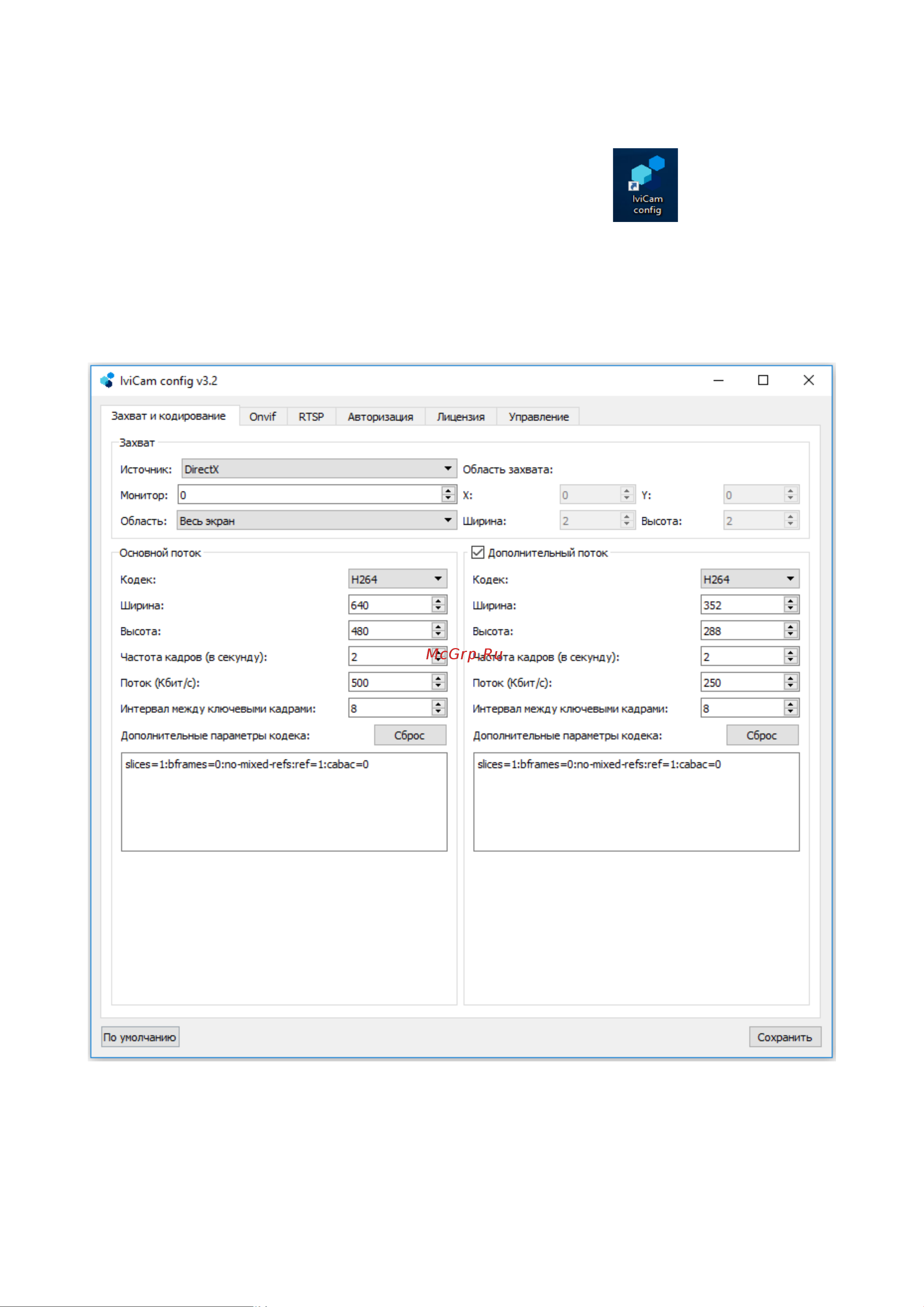The image size is (924, 1307).
Task: Increase additional stream keyframe interval spinner
Action: coord(790,704)
